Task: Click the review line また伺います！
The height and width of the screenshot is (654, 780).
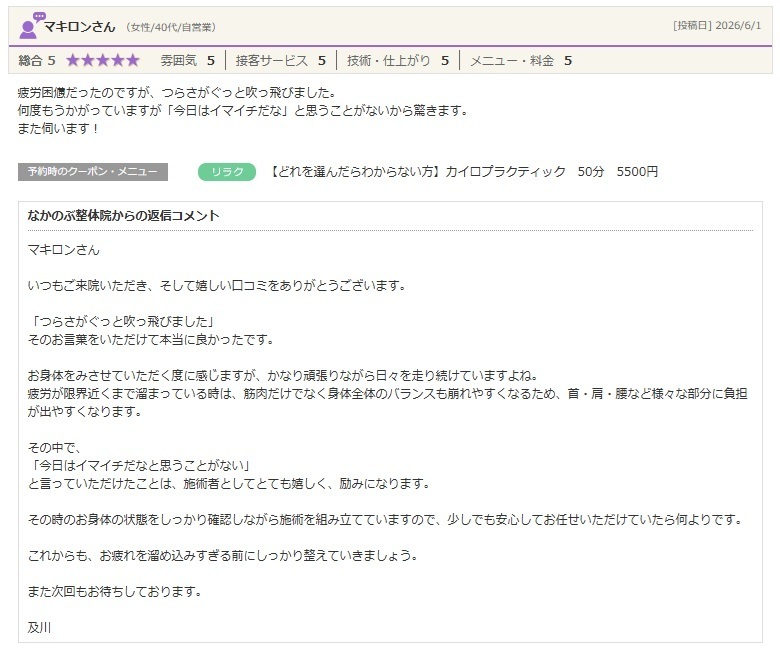Action: [x=59, y=128]
